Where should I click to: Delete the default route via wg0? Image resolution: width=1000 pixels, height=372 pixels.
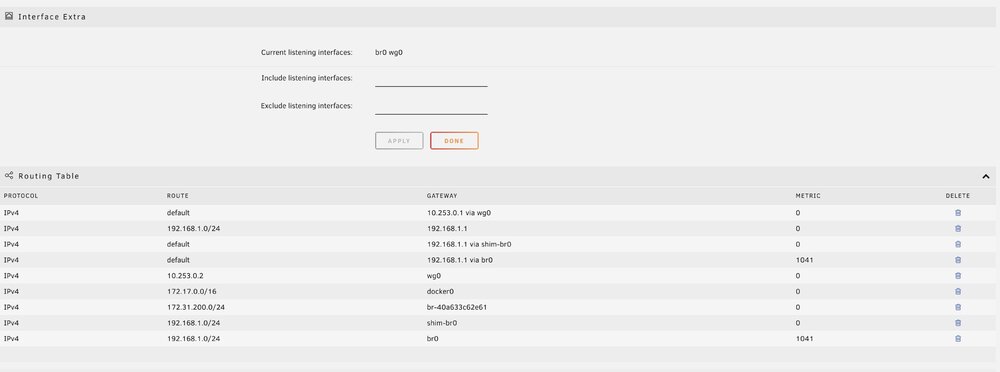(958, 213)
